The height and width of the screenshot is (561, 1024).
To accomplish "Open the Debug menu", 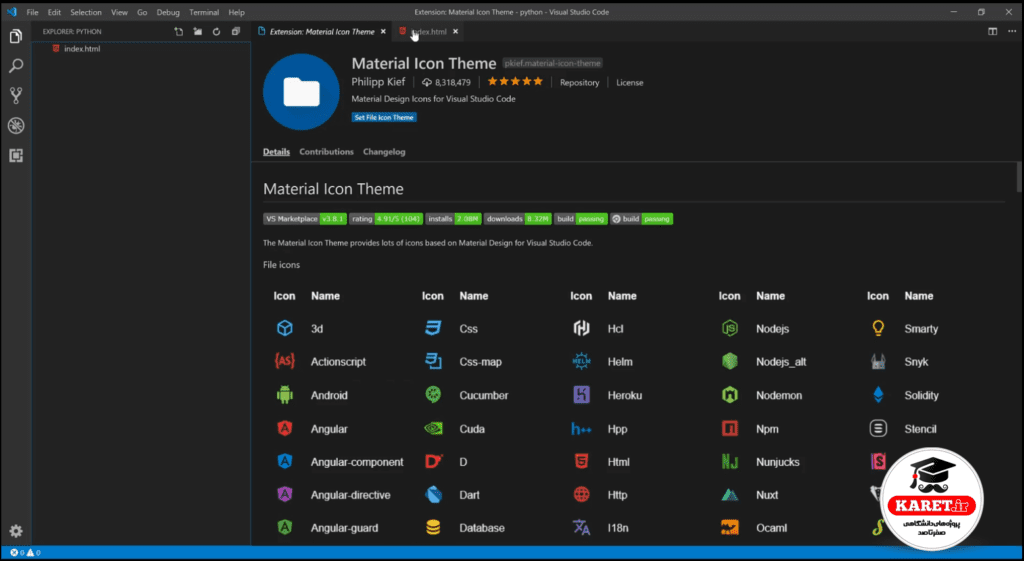I will [168, 12].
